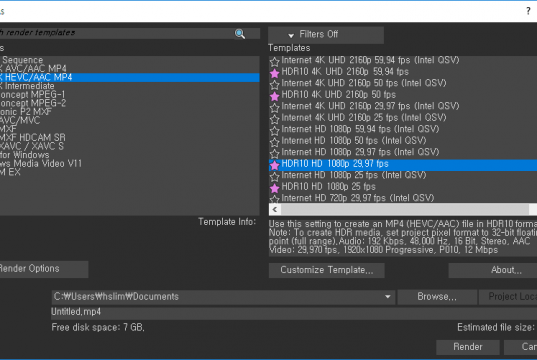Toggle star for Internet 4K UHD 2160p 25 fps

[274, 119]
